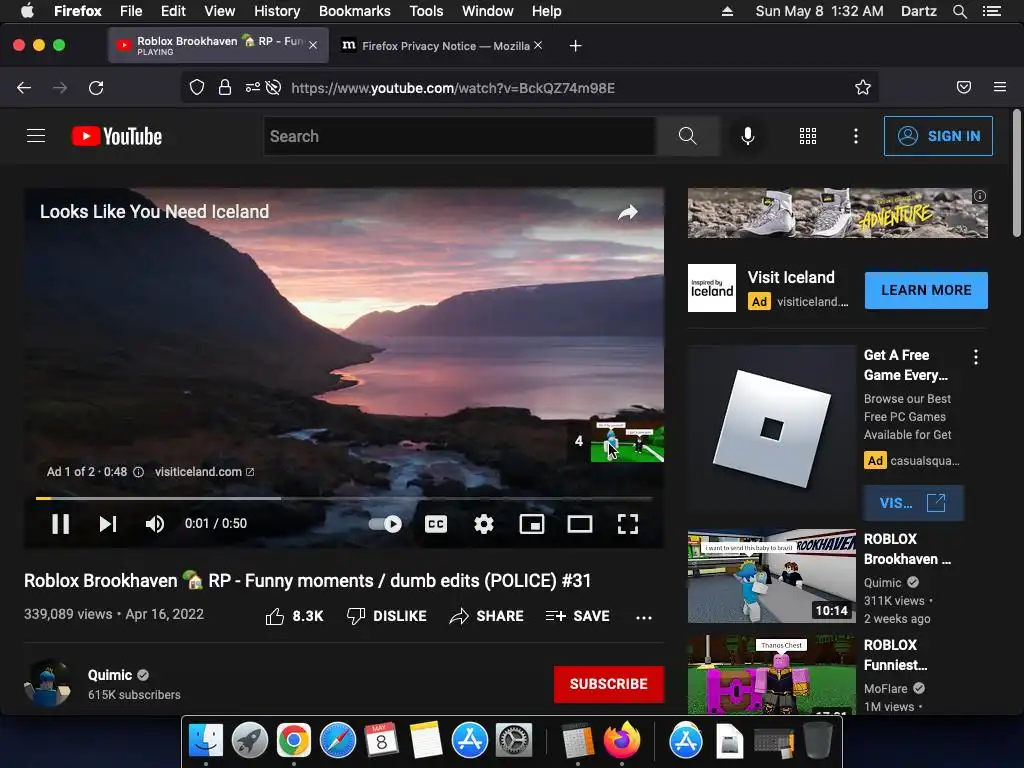The image size is (1024, 768).
Task: Click the SIGN IN button
Action: click(938, 136)
